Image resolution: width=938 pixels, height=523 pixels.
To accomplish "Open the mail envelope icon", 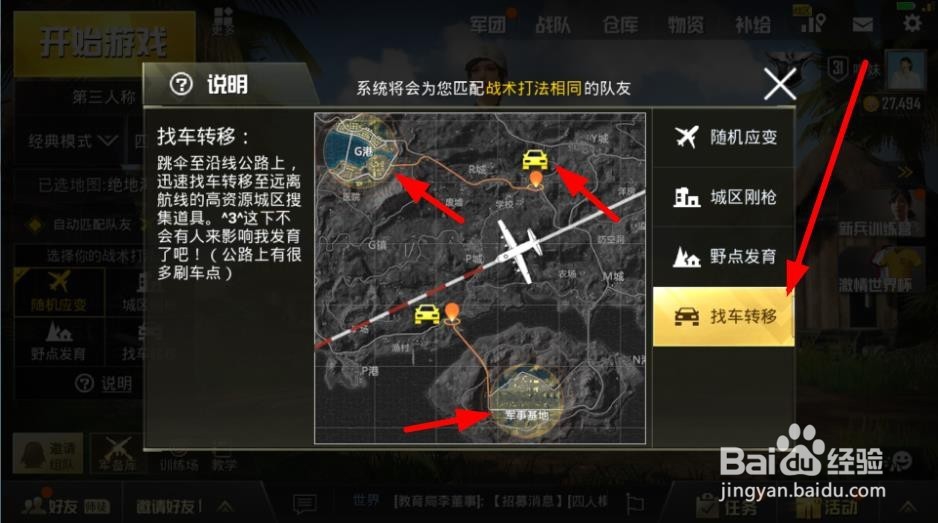I will [x=862, y=25].
